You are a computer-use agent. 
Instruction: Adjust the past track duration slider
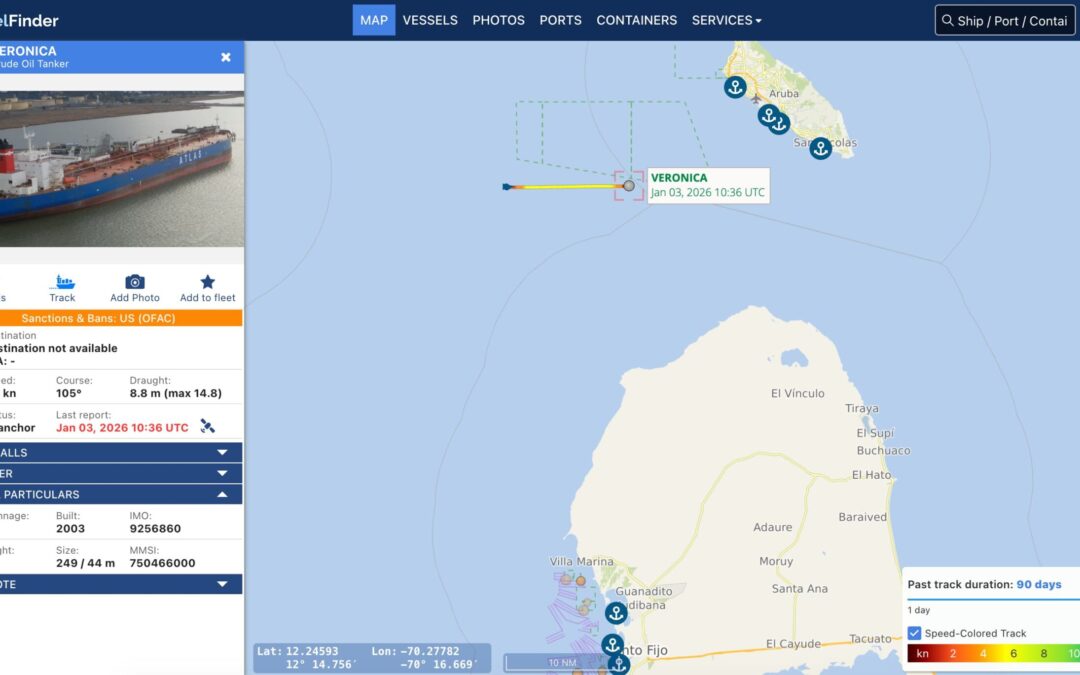tap(990, 600)
